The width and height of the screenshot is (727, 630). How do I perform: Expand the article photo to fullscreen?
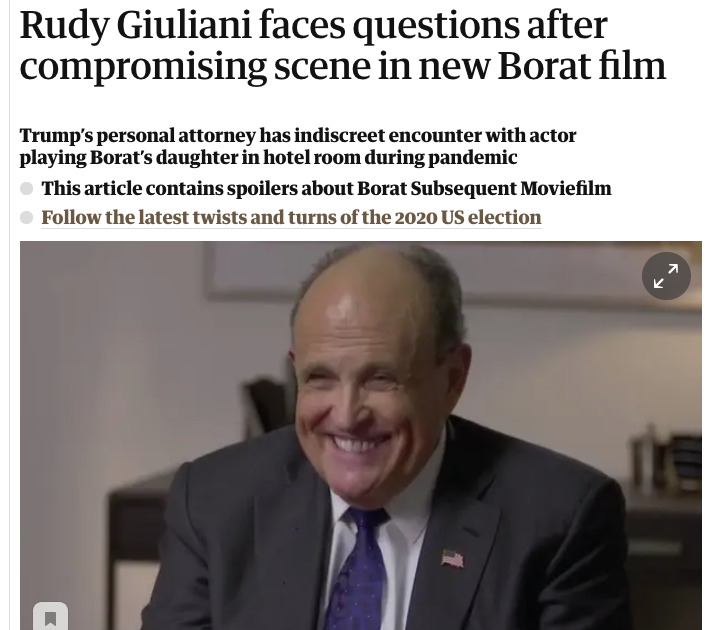tap(666, 276)
